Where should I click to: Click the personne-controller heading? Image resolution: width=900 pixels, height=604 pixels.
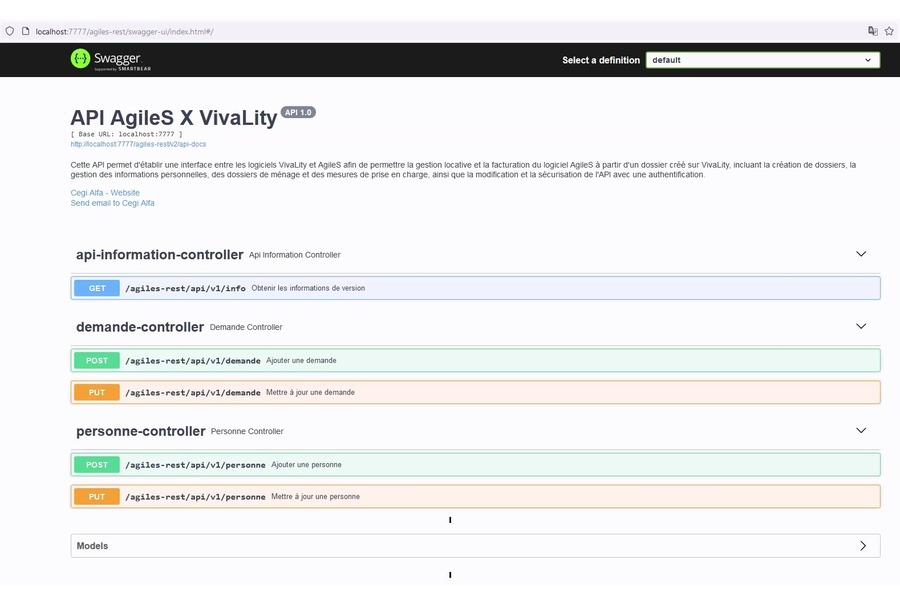point(141,431)
